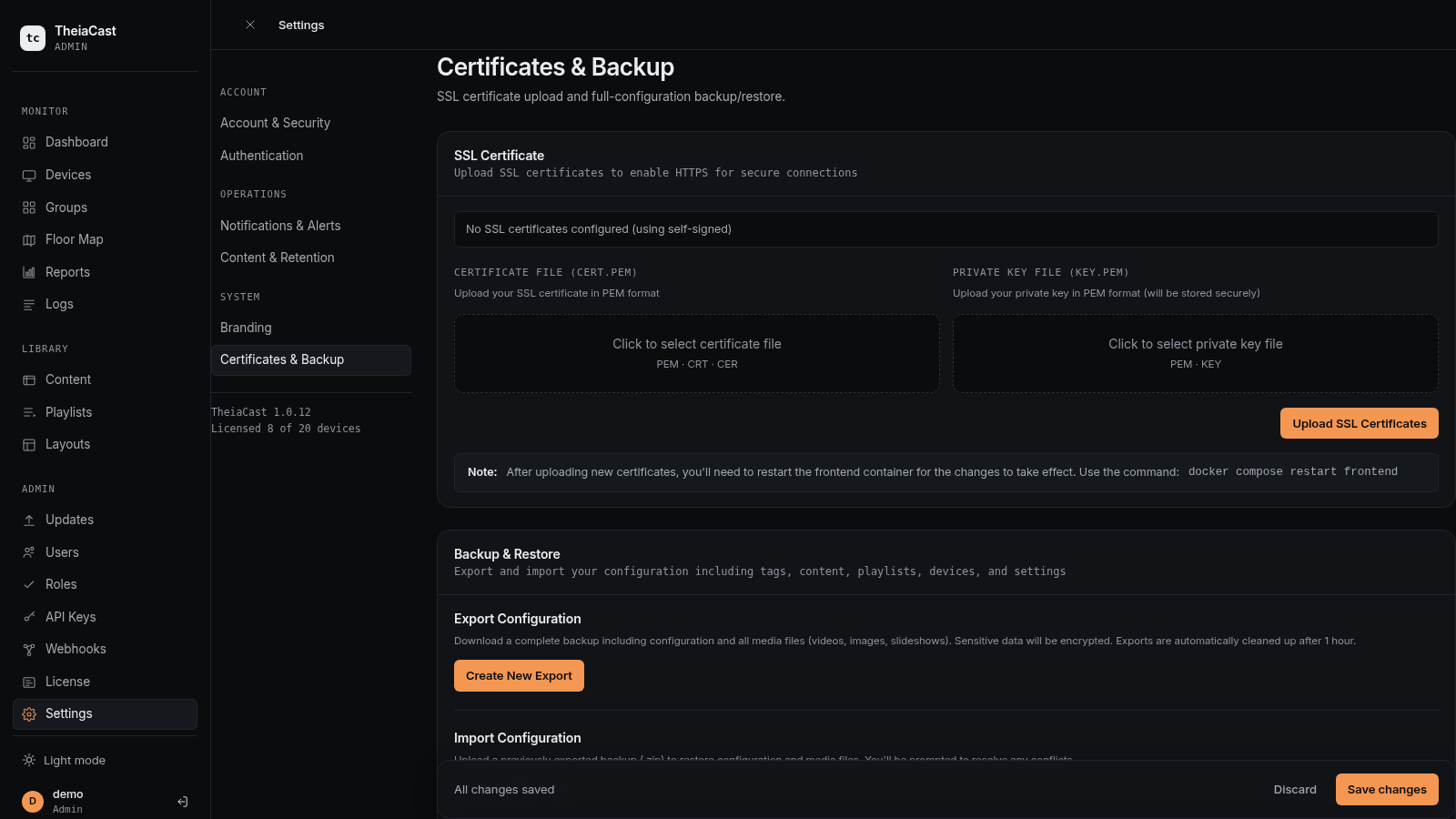The image size is (1456, 819).
Task: Click the Roles checkmark icon
Action: [x=29, y=585]
